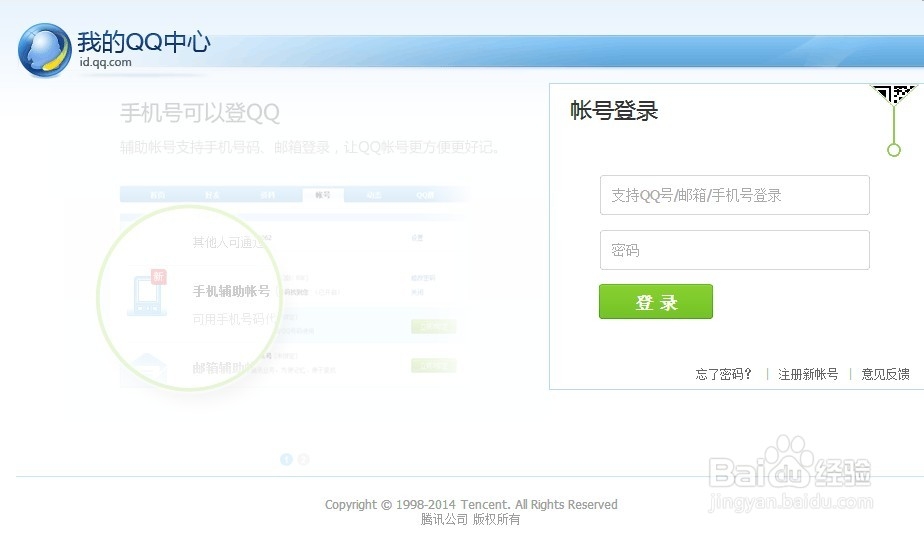Click the 手机号可以登QQ headline
The width and height of the screenshot is (924, 534).
pos(200,113)
